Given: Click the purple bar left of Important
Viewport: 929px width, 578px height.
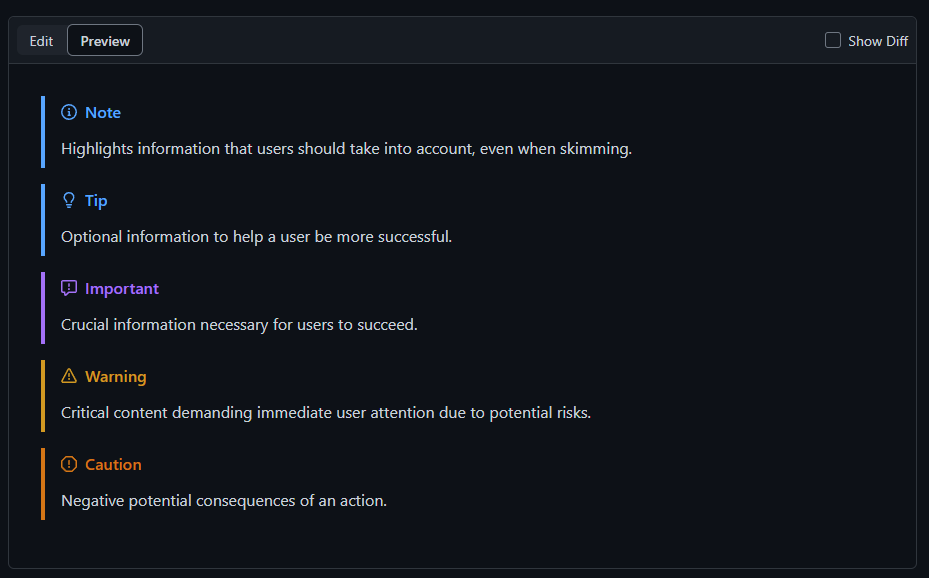Looking at the screenshot, I should [x=43, y=308].
